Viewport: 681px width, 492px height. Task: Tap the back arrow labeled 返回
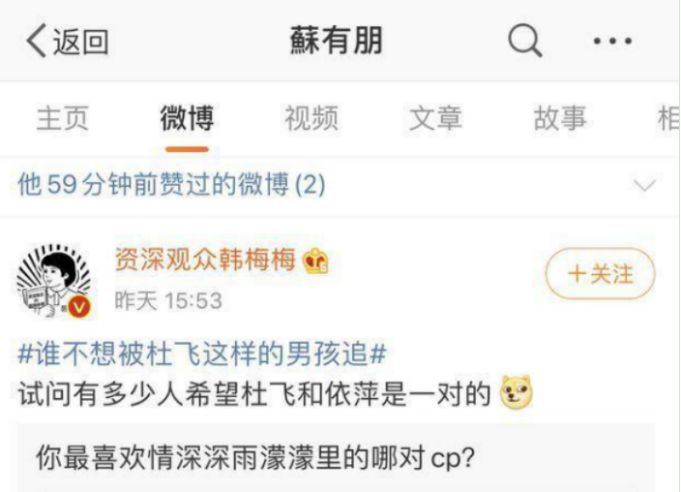click(67, 41)
